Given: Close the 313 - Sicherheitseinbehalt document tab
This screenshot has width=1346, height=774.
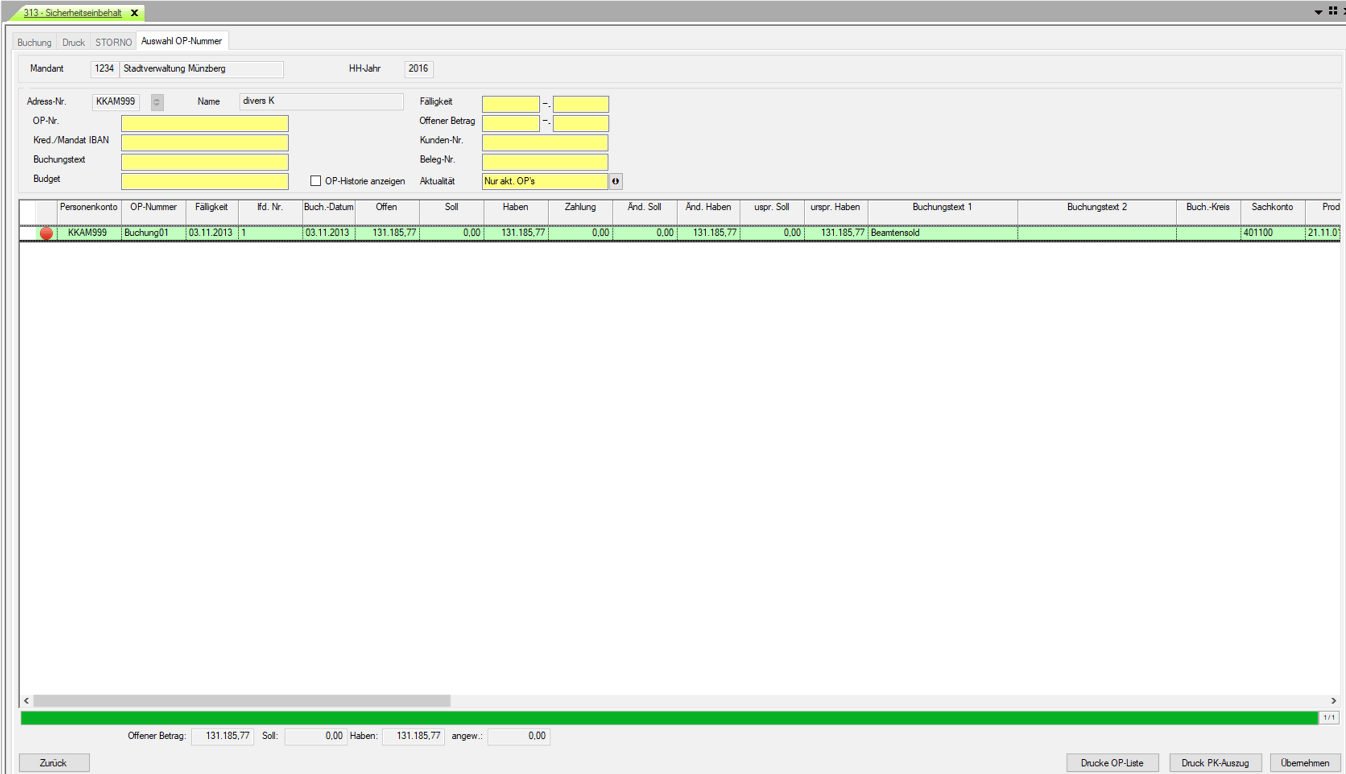Looking at the screenshot, I should pyautogui.click(x=135, y=13).
